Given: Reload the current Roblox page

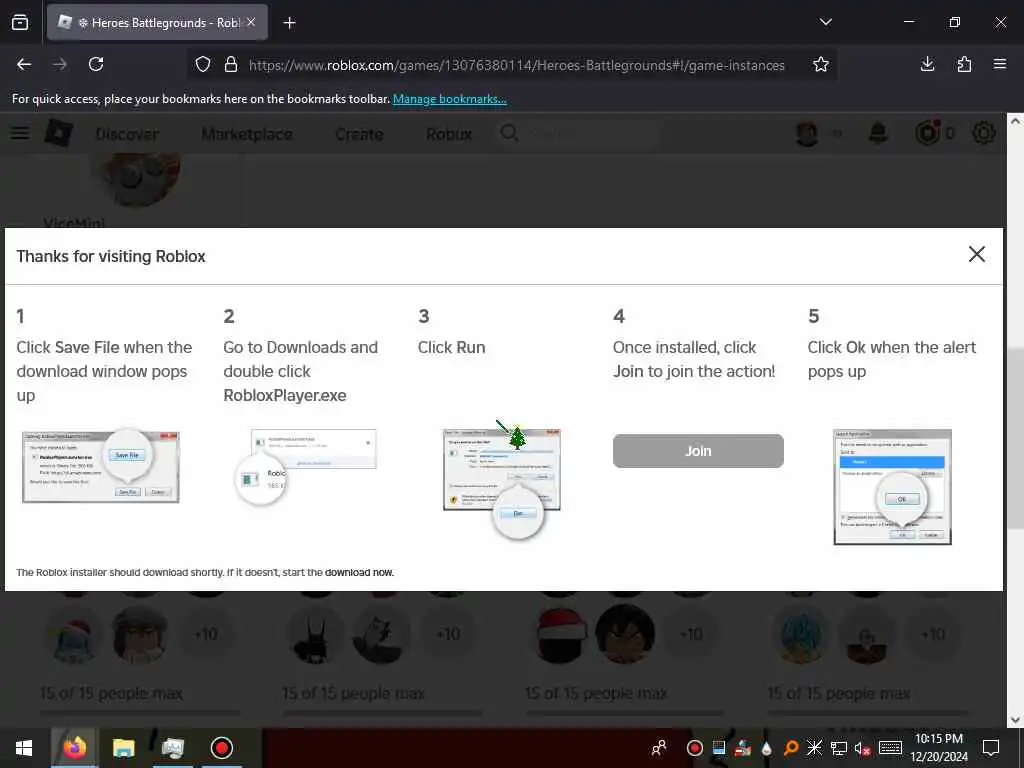Looking at the screenshot, I should pyautogui.click(x=96, y=64).
